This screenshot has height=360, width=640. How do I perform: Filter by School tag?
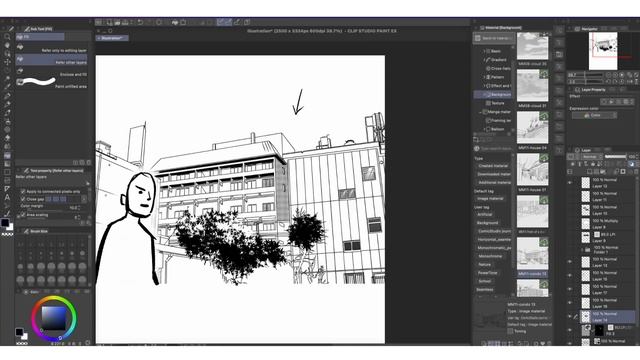(x=484, y=281)
